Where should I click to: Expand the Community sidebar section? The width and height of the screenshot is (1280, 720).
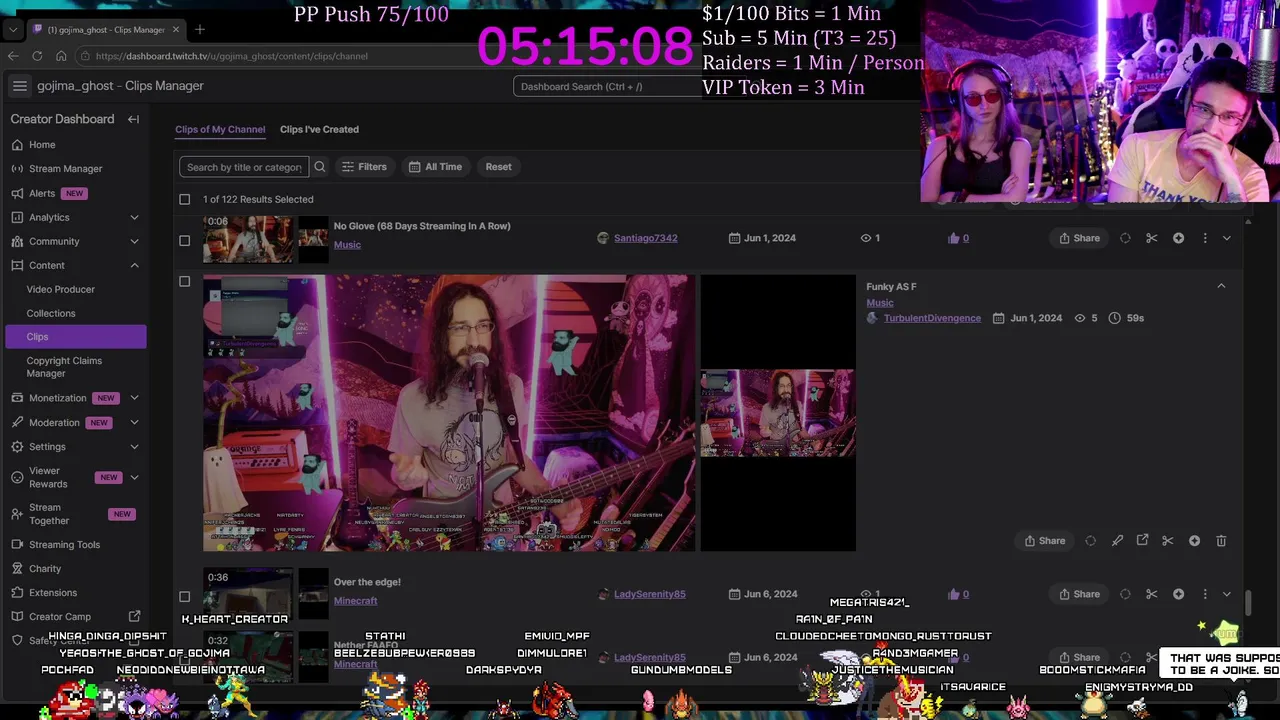click(x=134, y=241)
